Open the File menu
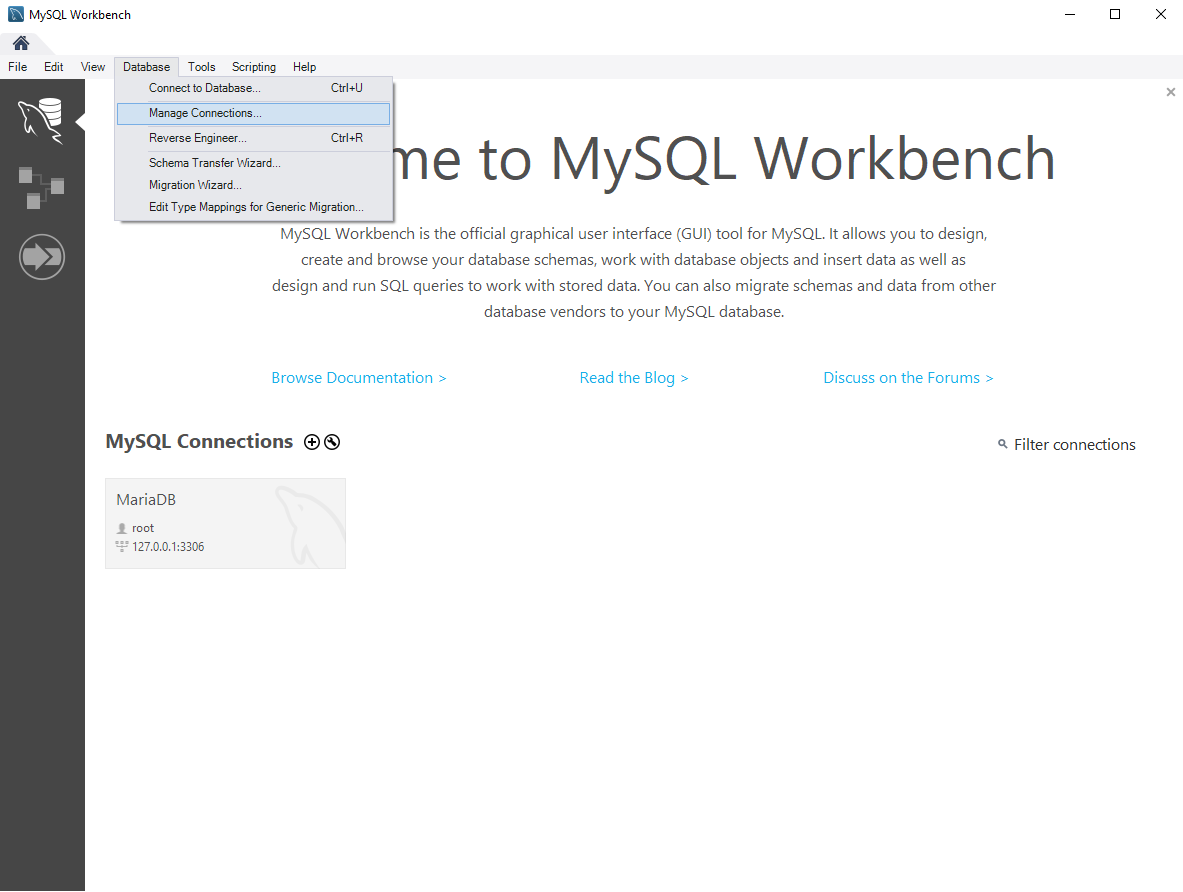Screen dimensions: 1183x892 point(17,67)
